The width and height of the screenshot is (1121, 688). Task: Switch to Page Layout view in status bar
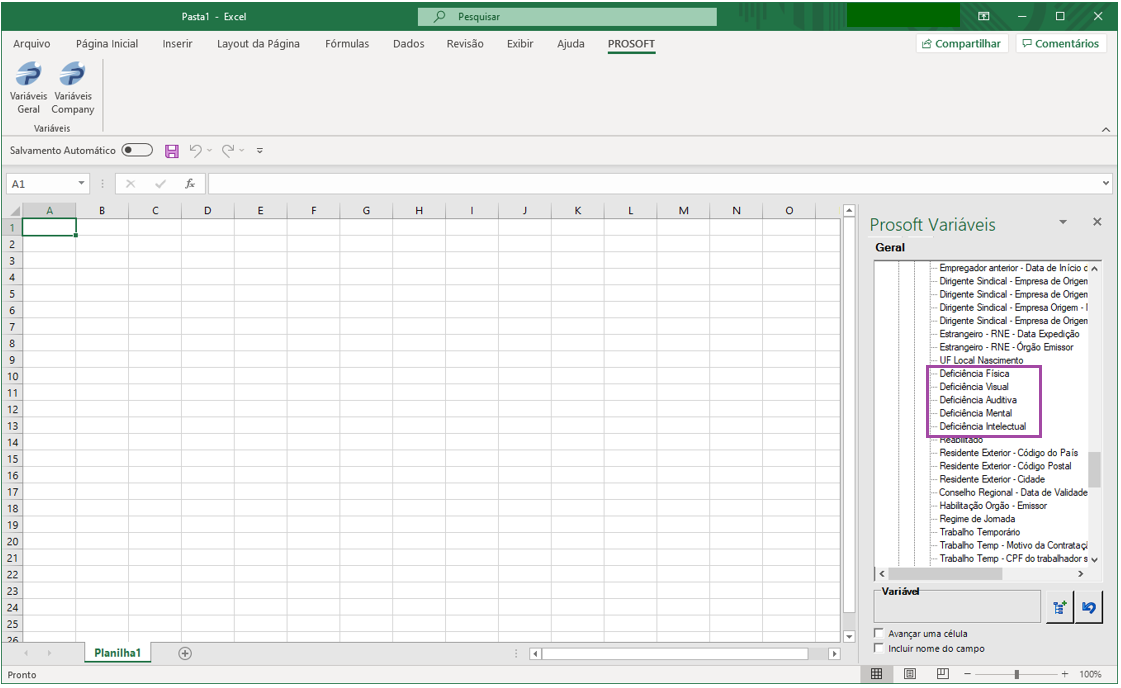tap(909, 674)
